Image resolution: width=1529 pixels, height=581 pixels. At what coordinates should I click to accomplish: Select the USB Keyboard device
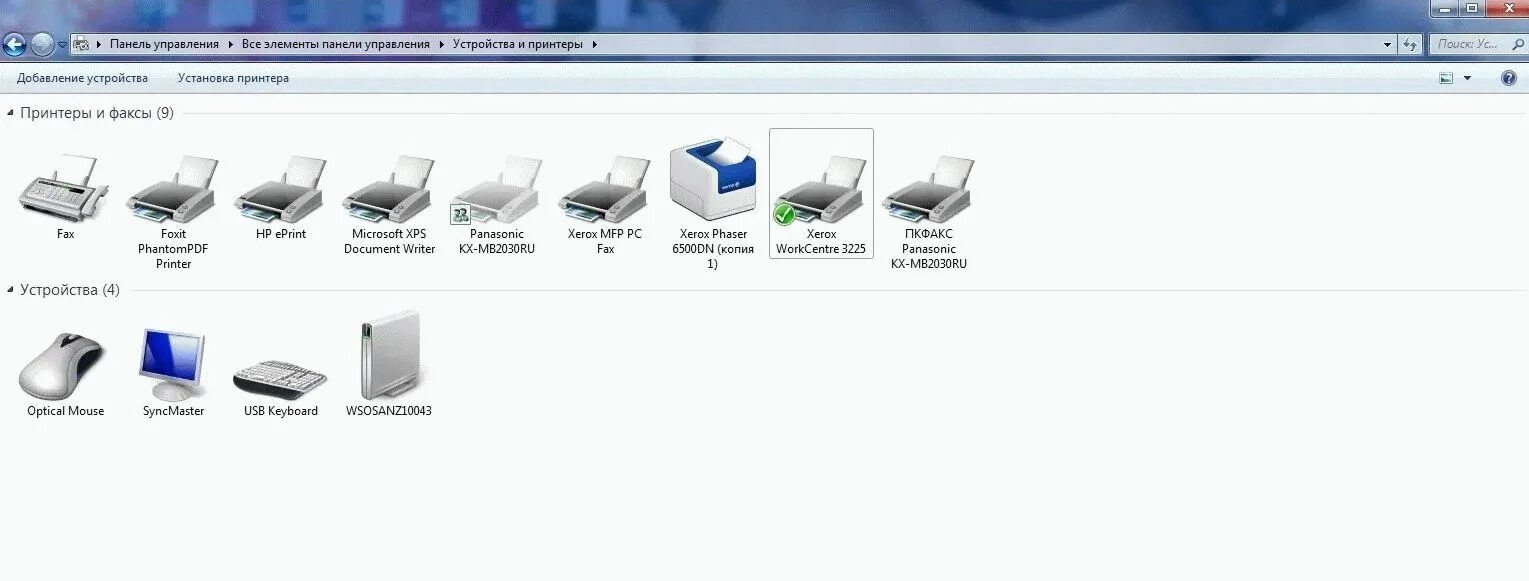(x=280, y=380)
